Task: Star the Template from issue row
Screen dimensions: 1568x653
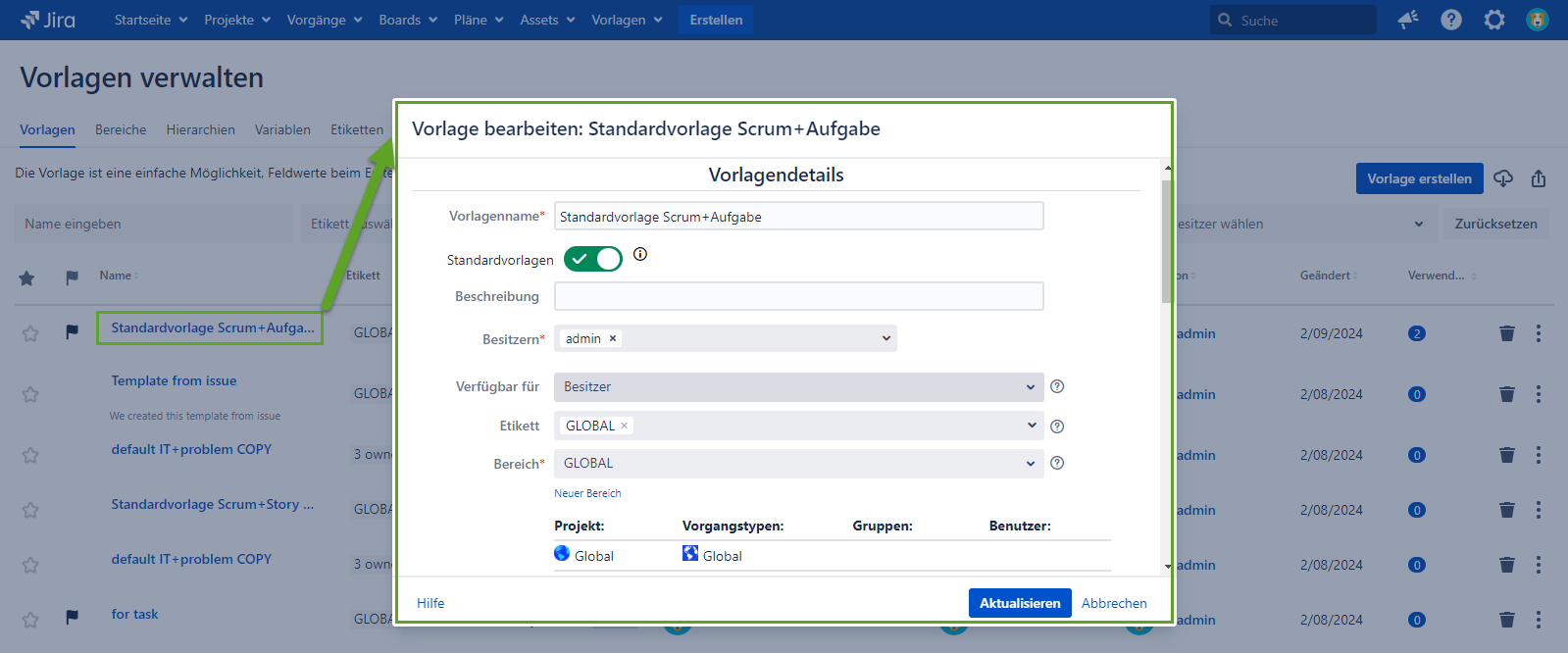Action: [30, 394]
